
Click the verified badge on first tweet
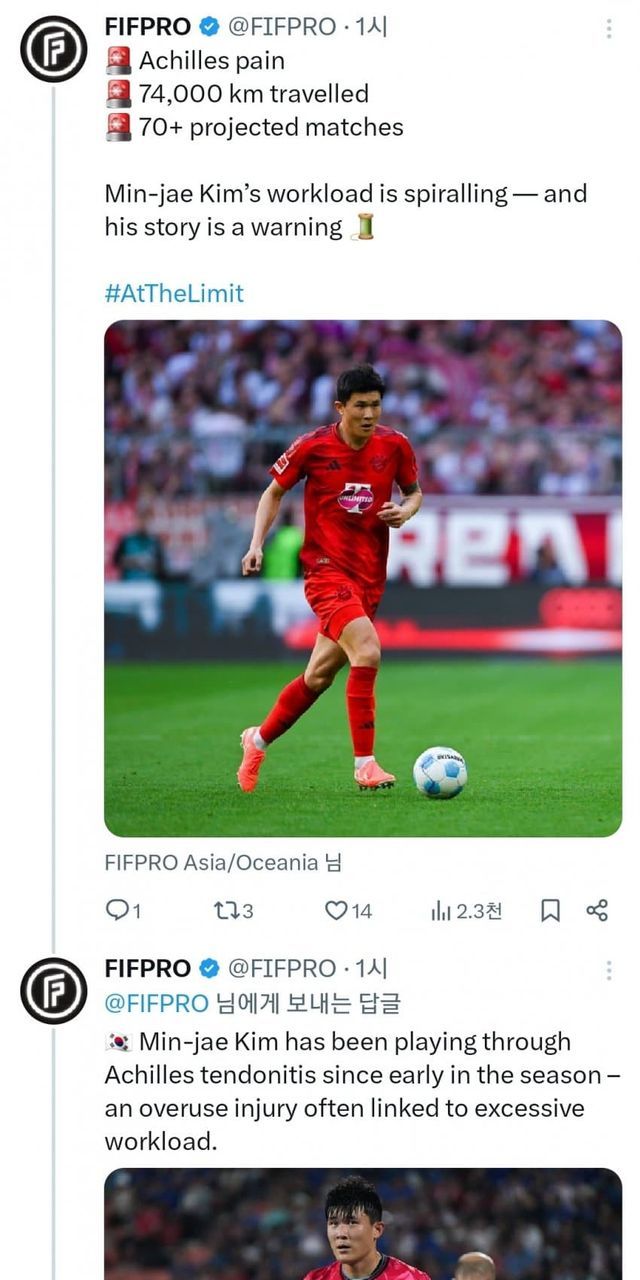[209, 27]
